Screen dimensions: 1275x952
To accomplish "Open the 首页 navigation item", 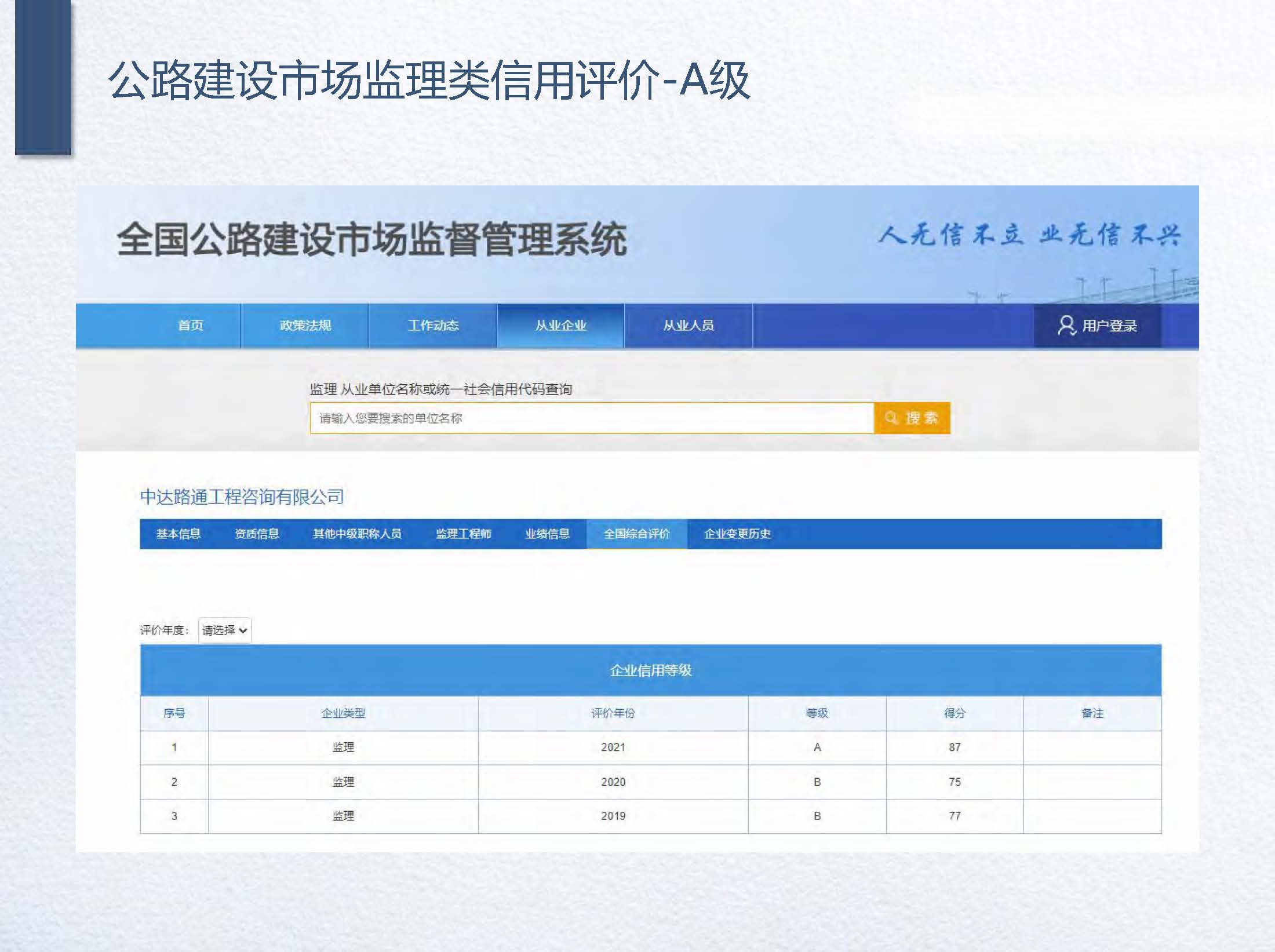I will (191, 326).
